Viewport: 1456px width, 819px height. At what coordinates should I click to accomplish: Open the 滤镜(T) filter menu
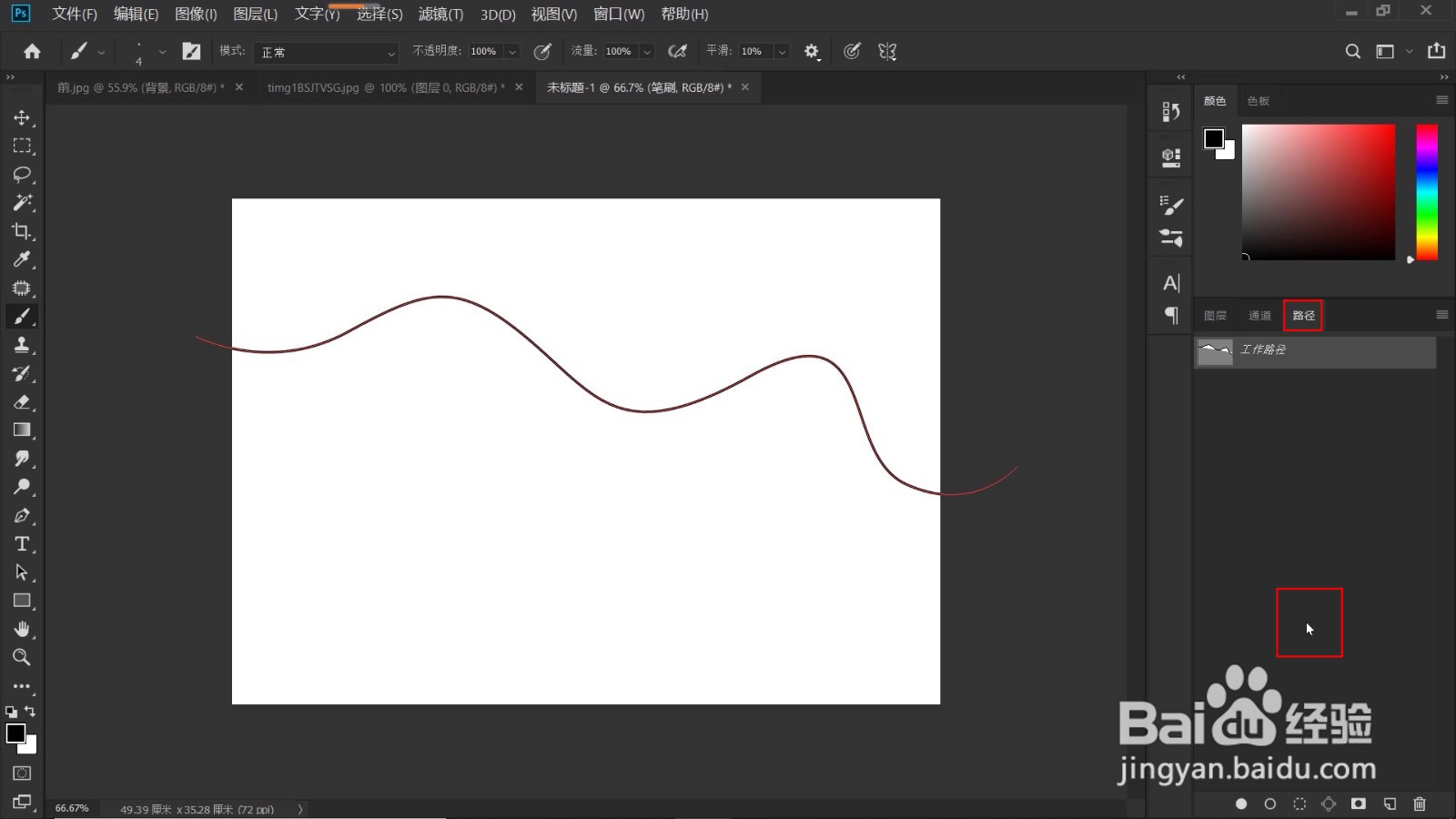point(440,15)
